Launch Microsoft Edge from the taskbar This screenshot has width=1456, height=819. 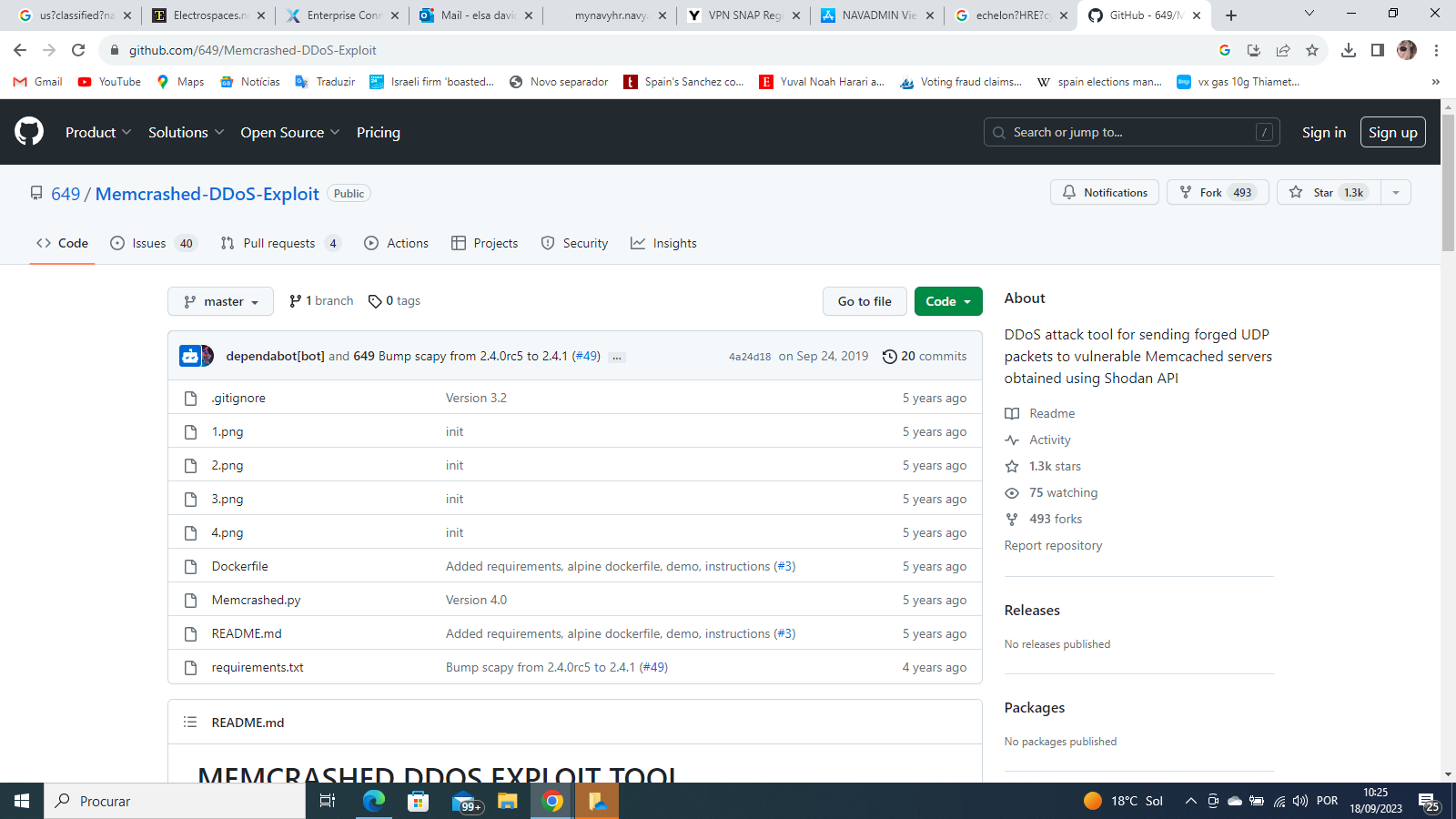[x=374, y=801]
